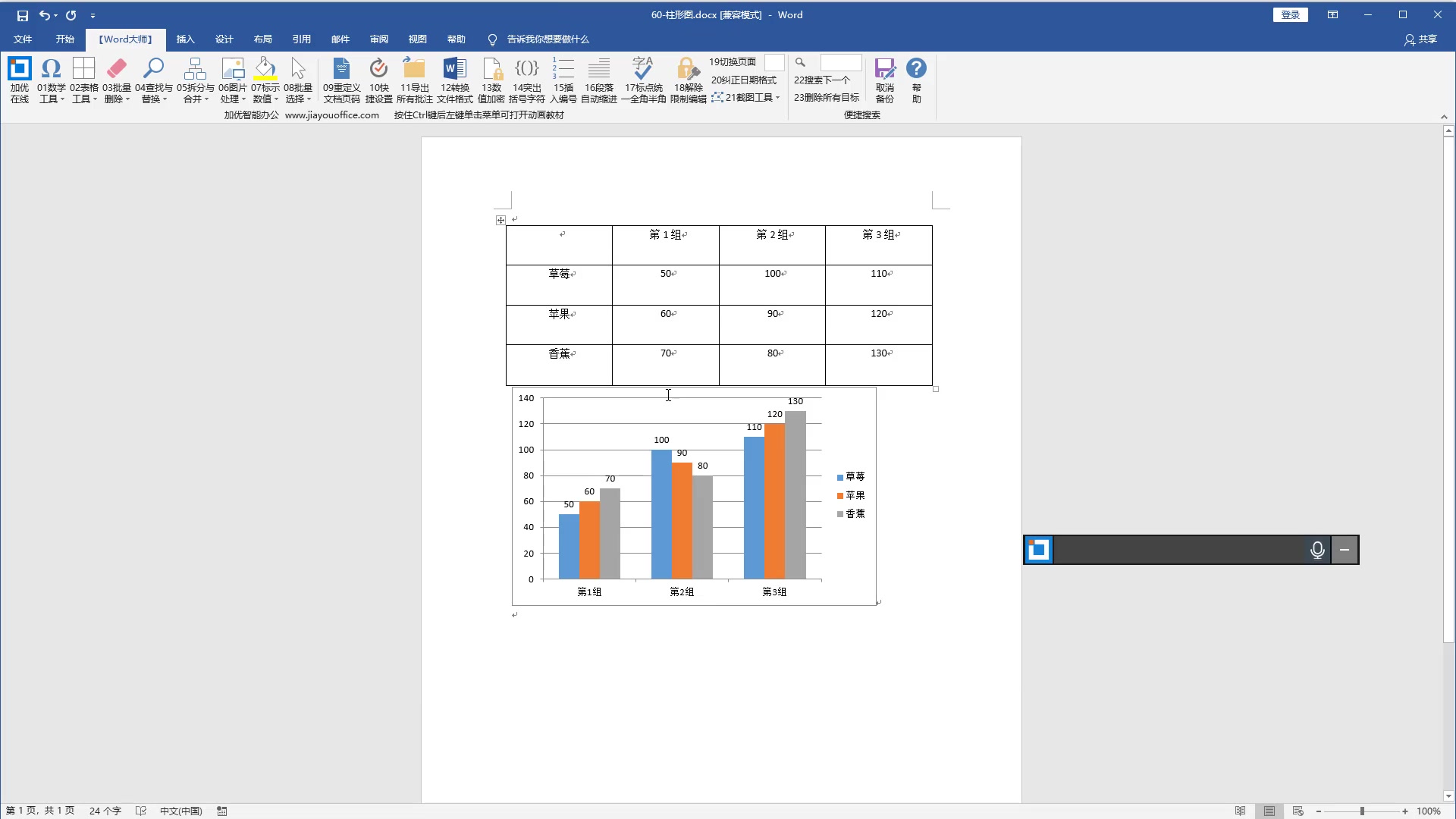Click 22搜索下一个 search next button
This screenshot has height=819, width=1456.
pos(821,80)
